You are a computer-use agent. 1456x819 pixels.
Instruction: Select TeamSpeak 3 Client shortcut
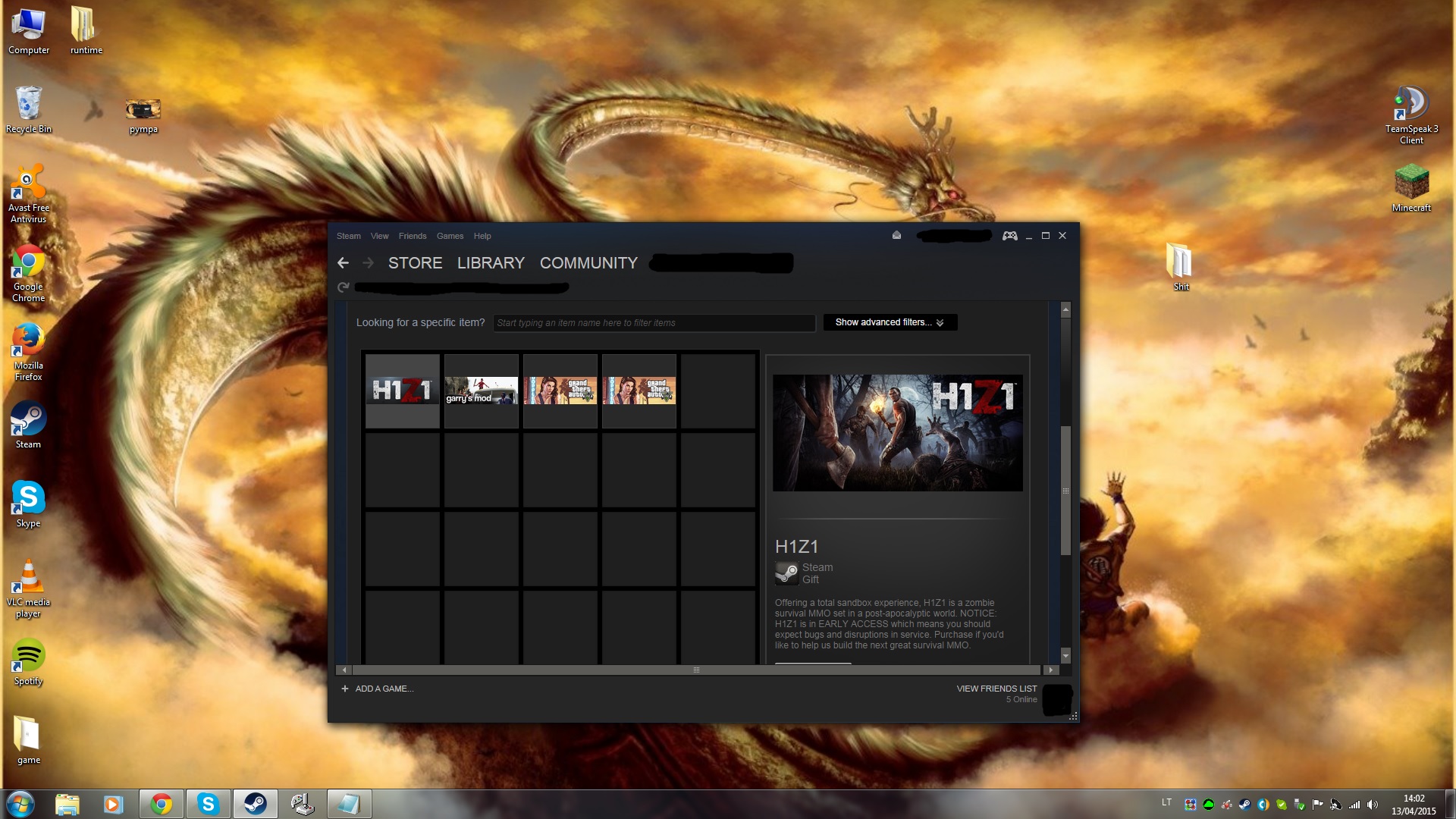1411,115
